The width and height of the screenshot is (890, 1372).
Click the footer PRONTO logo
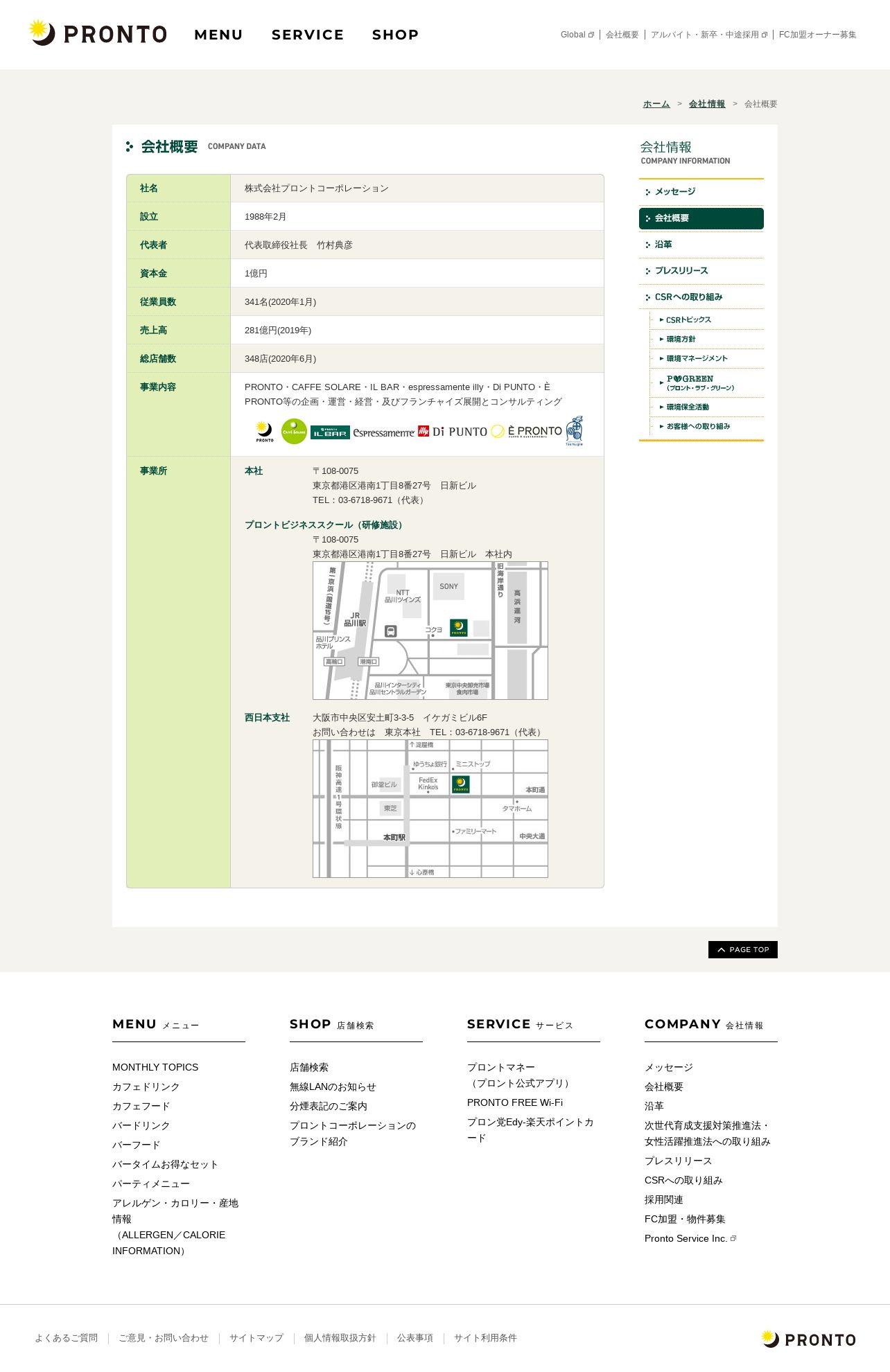808,1339
